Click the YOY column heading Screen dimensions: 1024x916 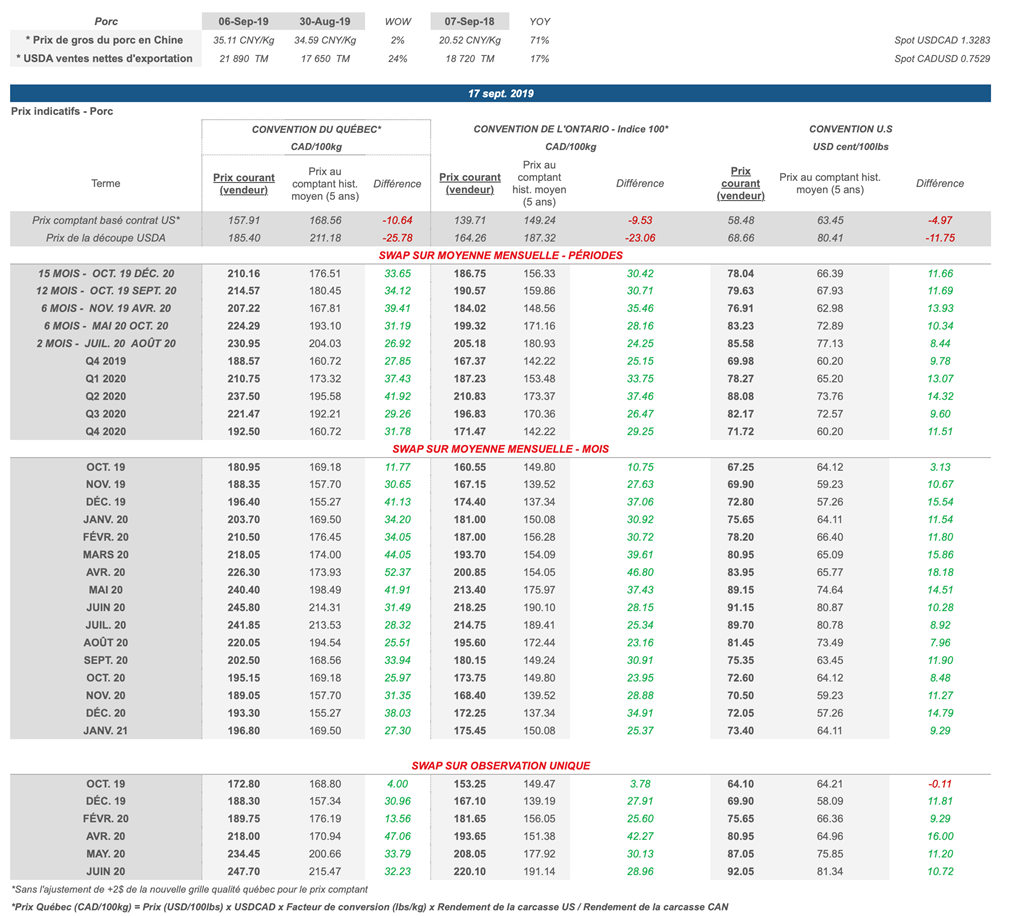tap(539, 21)
